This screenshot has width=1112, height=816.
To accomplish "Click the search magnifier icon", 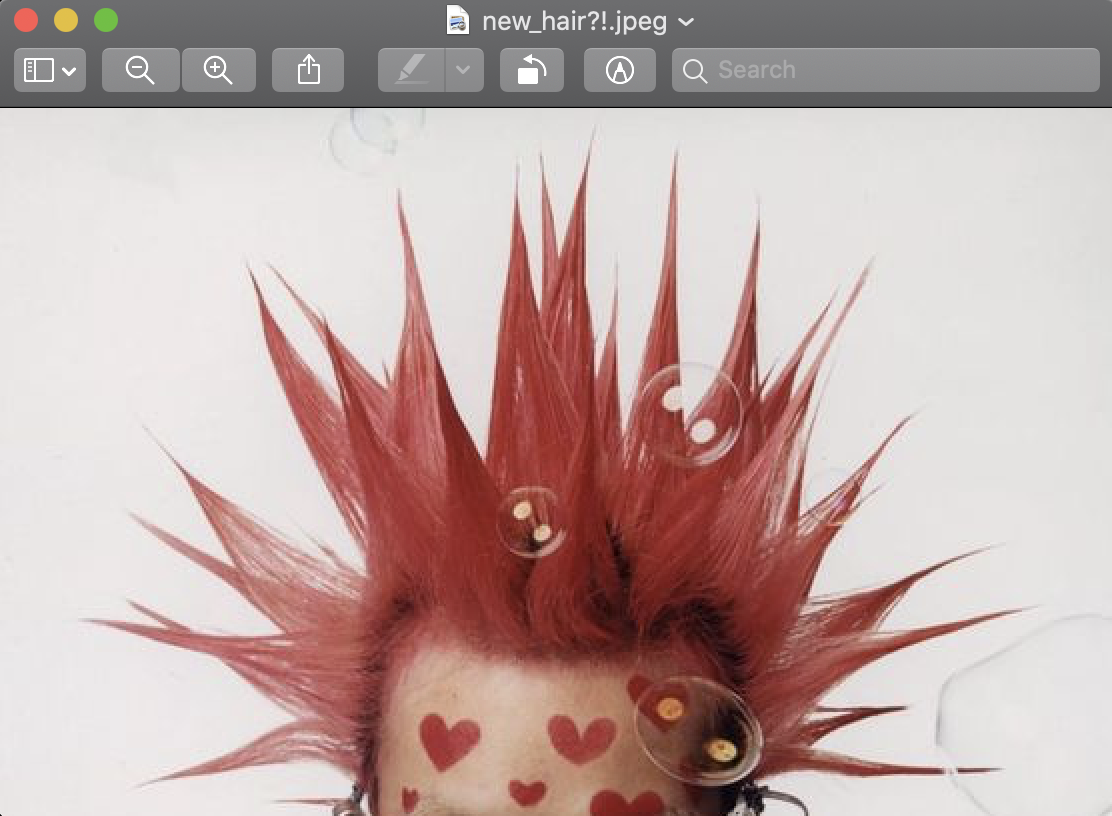I will [695, 71].
